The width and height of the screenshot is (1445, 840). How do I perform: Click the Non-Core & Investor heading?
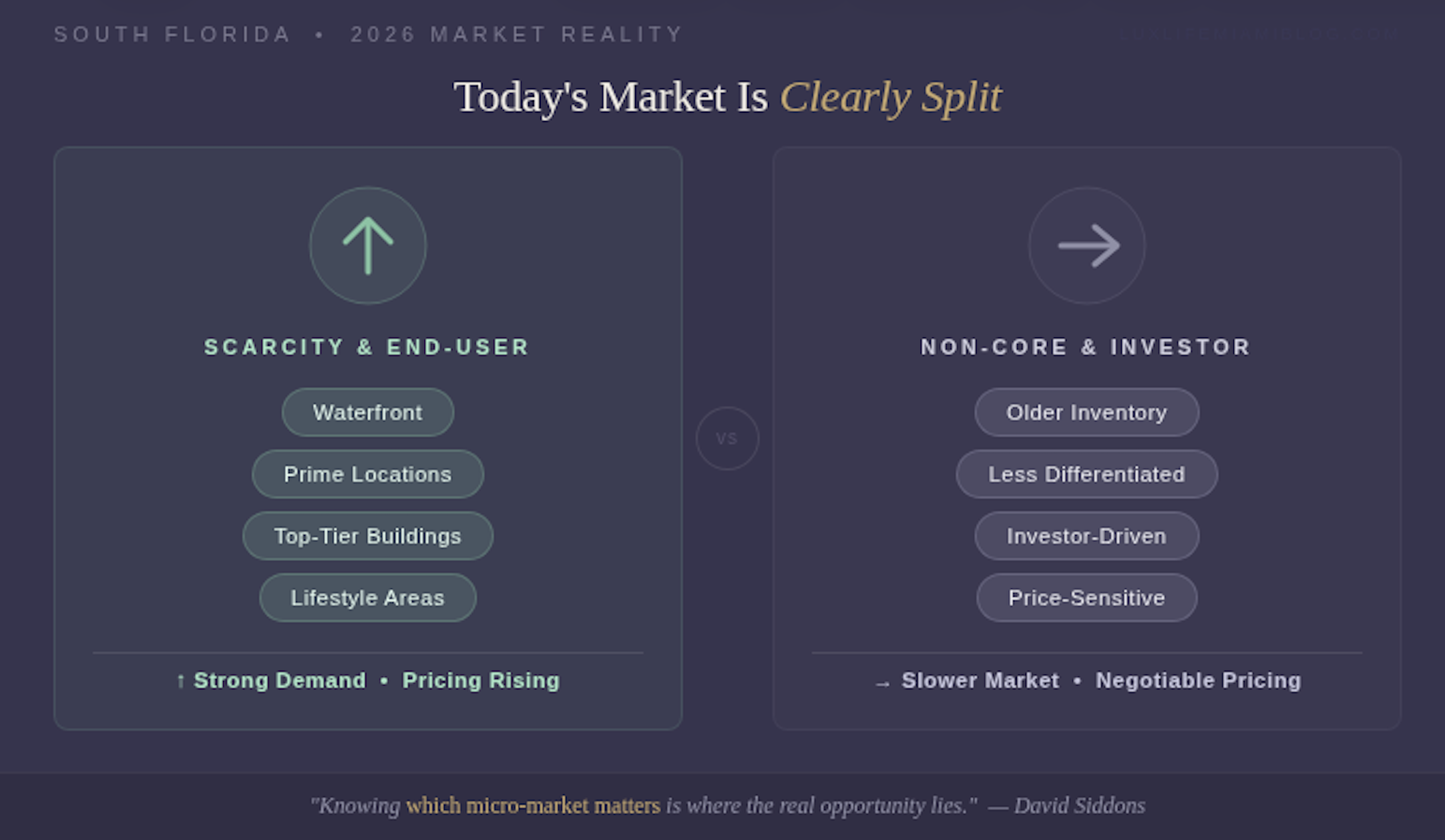1086,347
